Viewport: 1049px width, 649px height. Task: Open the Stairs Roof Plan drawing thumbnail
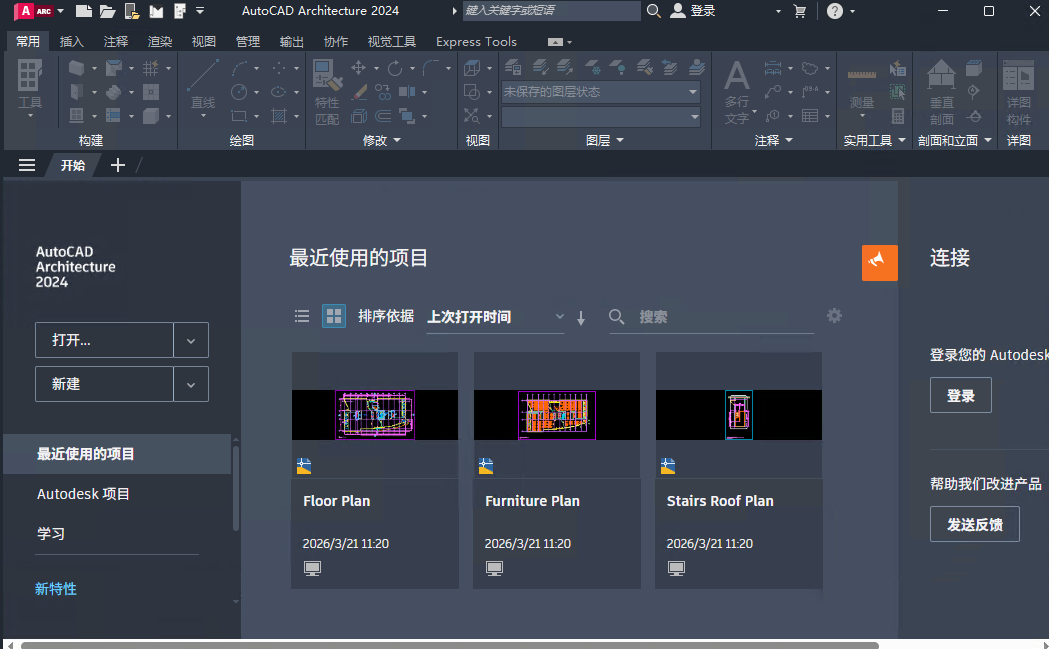[739, 415]
